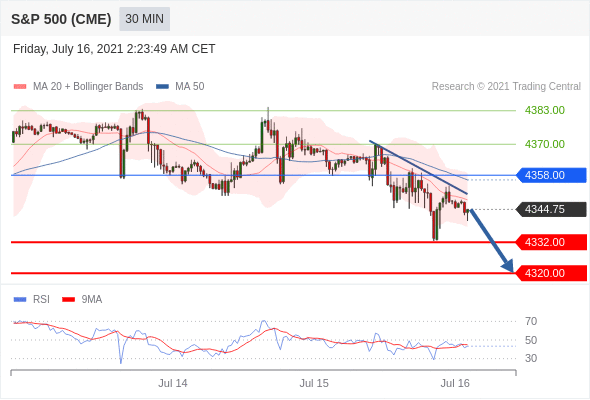This screenshot has width=590, height=400.
Task: Click the MA 50 blue legend swatch
Action: click(162, 87)
